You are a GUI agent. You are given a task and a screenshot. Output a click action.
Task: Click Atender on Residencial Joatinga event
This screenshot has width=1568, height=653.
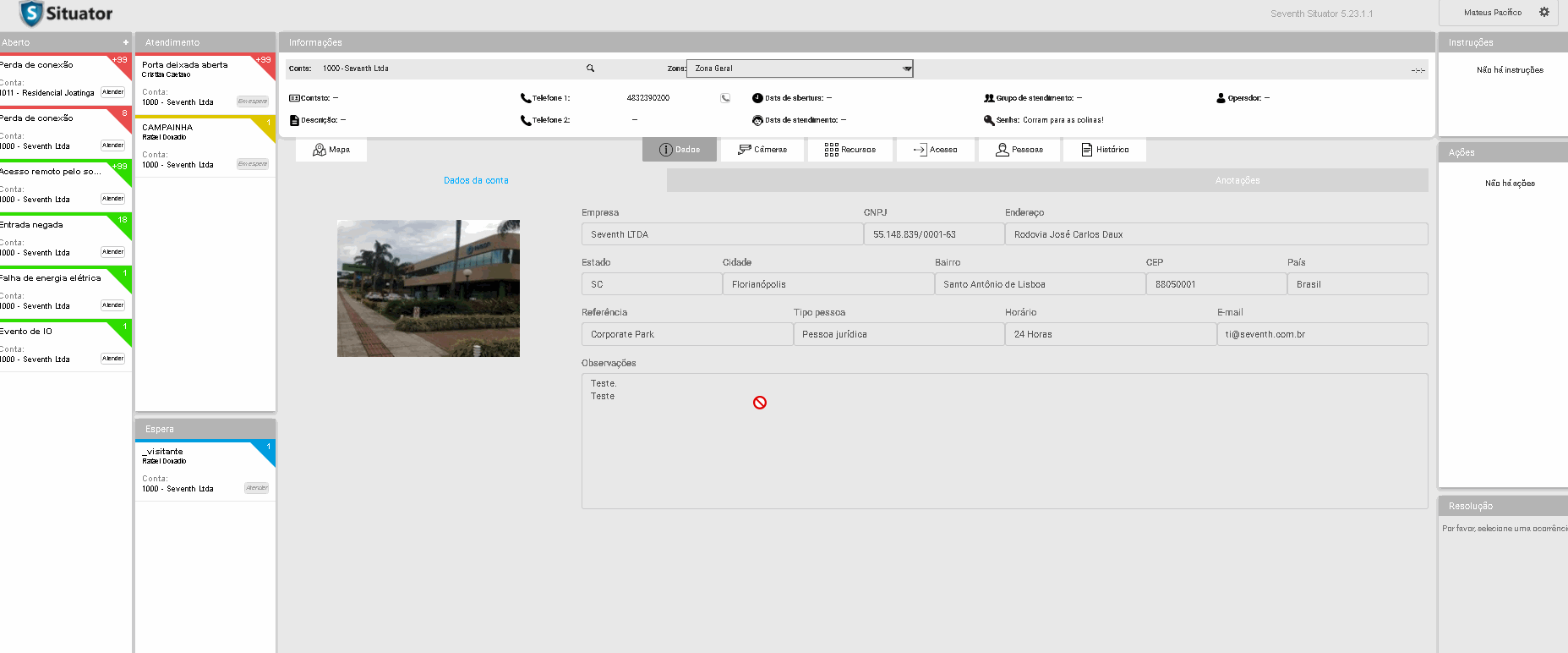point(113,92)
